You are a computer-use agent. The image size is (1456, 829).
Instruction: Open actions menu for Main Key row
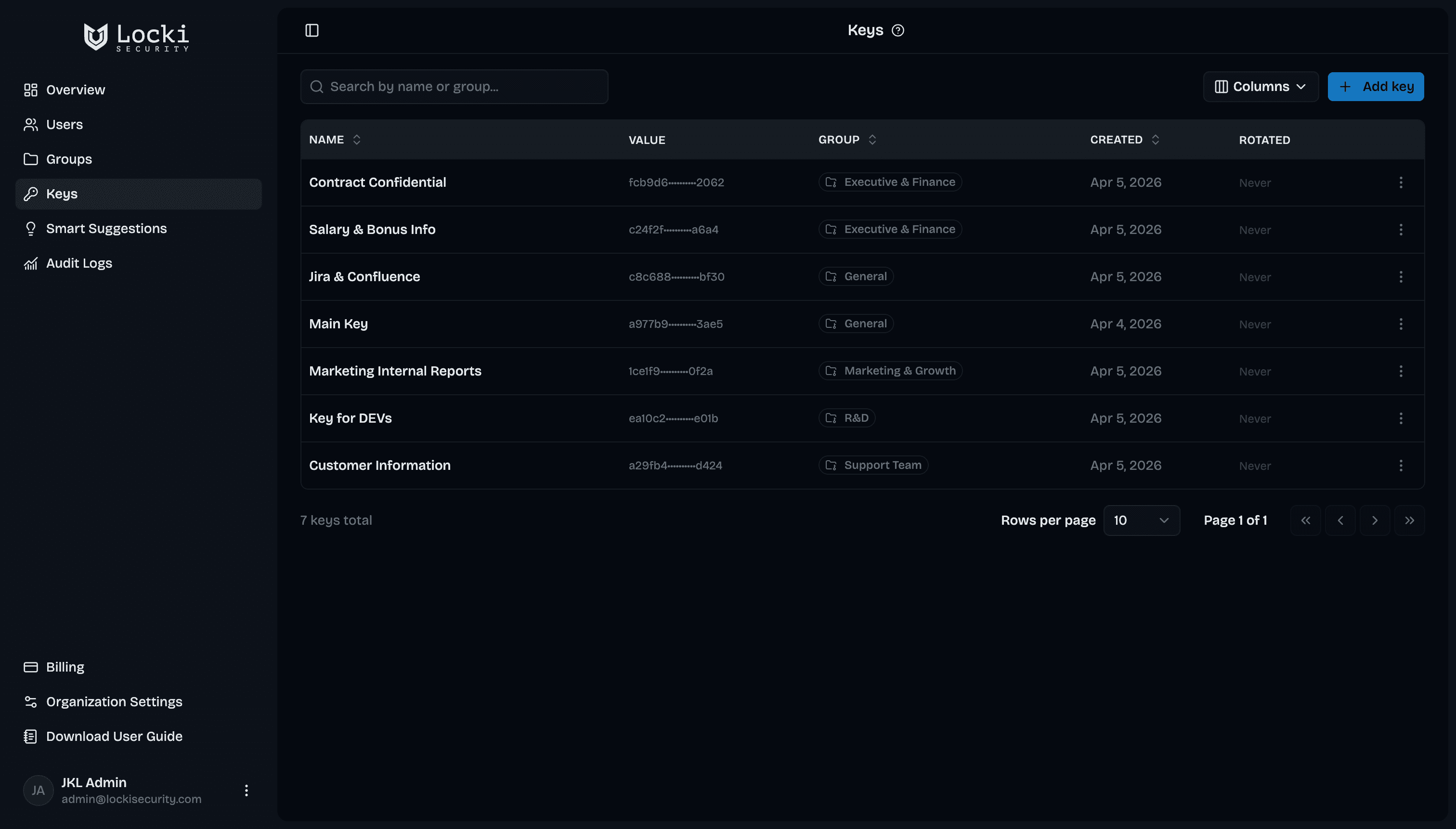1400,324
